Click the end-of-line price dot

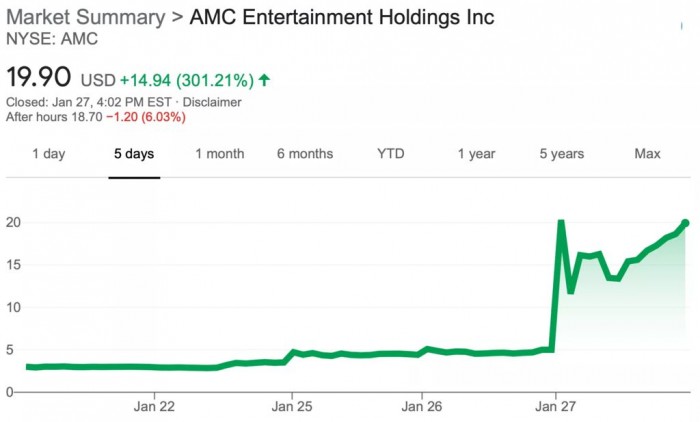pos(686,223)
